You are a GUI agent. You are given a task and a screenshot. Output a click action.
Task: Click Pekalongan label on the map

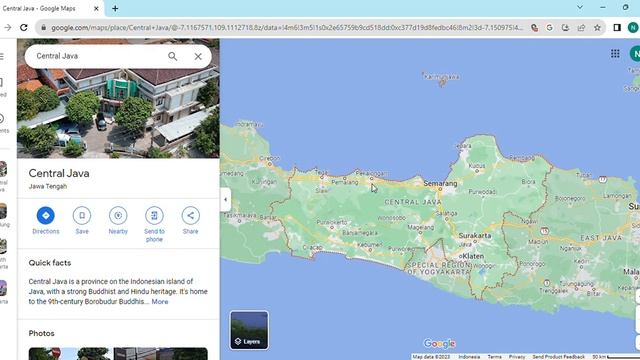(370, 173)
